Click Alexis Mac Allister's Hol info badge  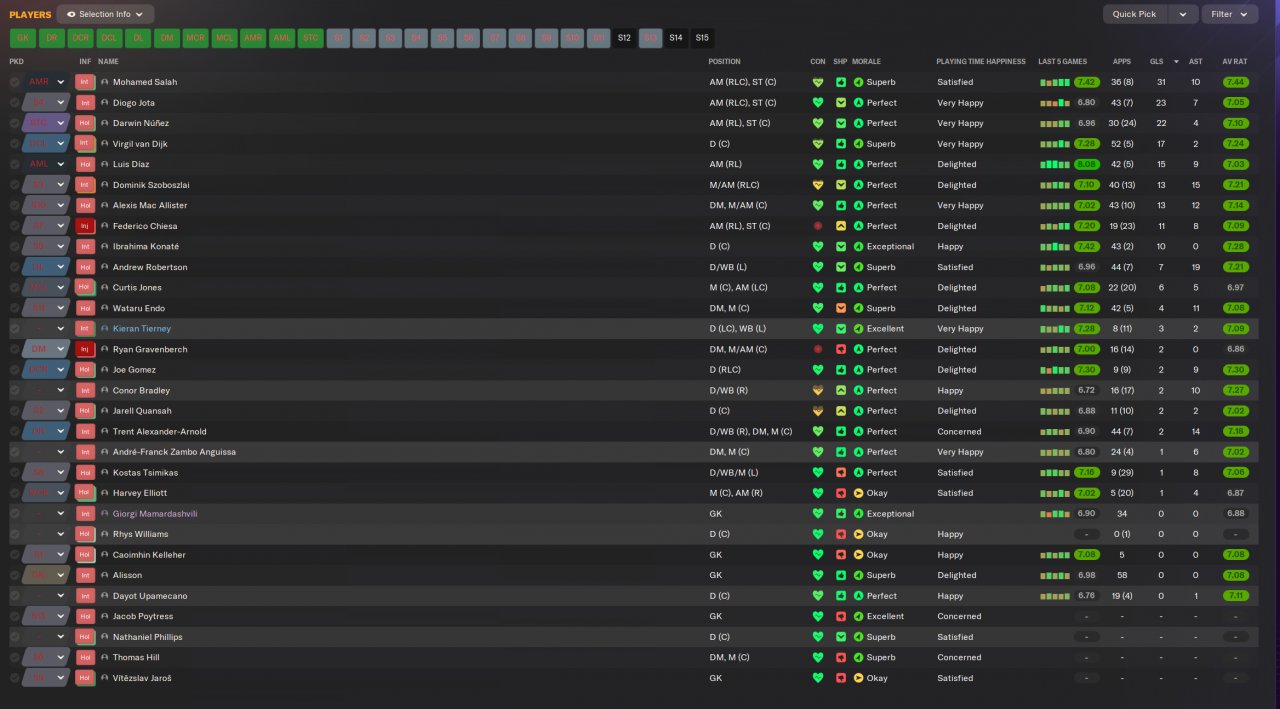click(85, 205)
